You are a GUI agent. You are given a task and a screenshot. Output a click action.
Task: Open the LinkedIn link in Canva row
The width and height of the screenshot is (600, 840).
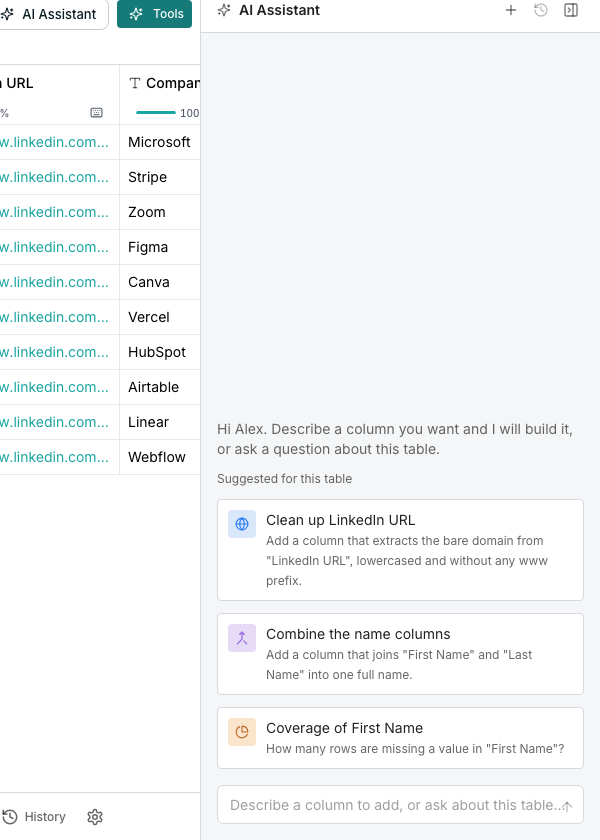(x=54, y=282)
